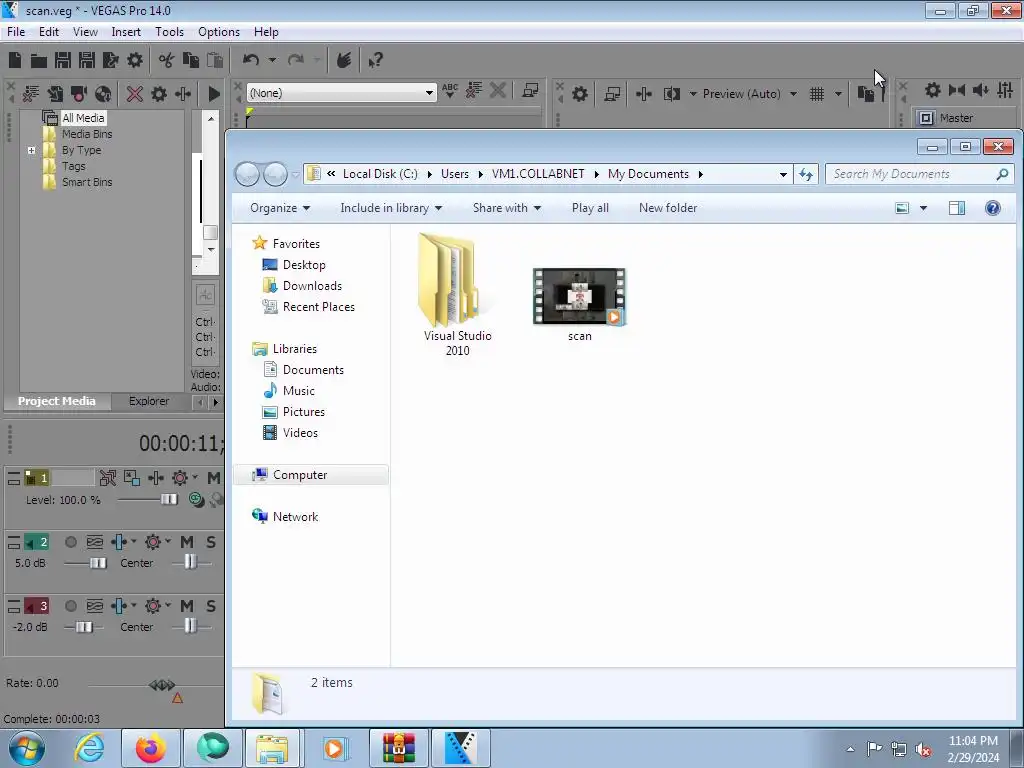Adjust track 2 volume slider
The width and height of the screenshot is (1024, 768).
(x=98, y=563)
